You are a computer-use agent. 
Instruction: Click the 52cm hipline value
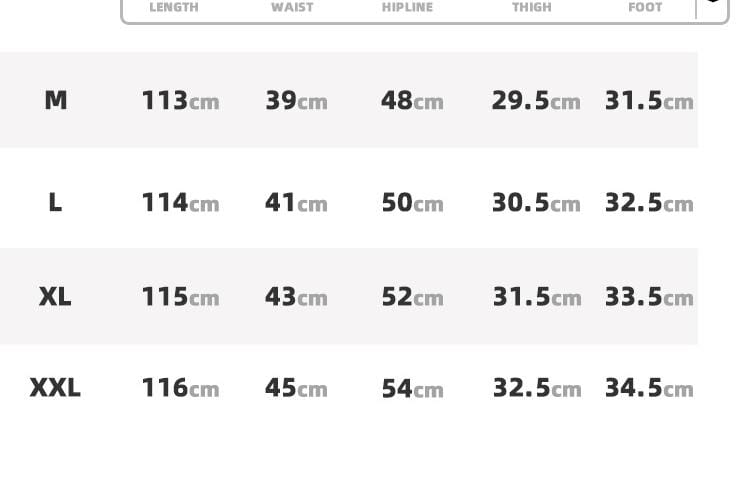pyautogui.click(x=412, y=298)
